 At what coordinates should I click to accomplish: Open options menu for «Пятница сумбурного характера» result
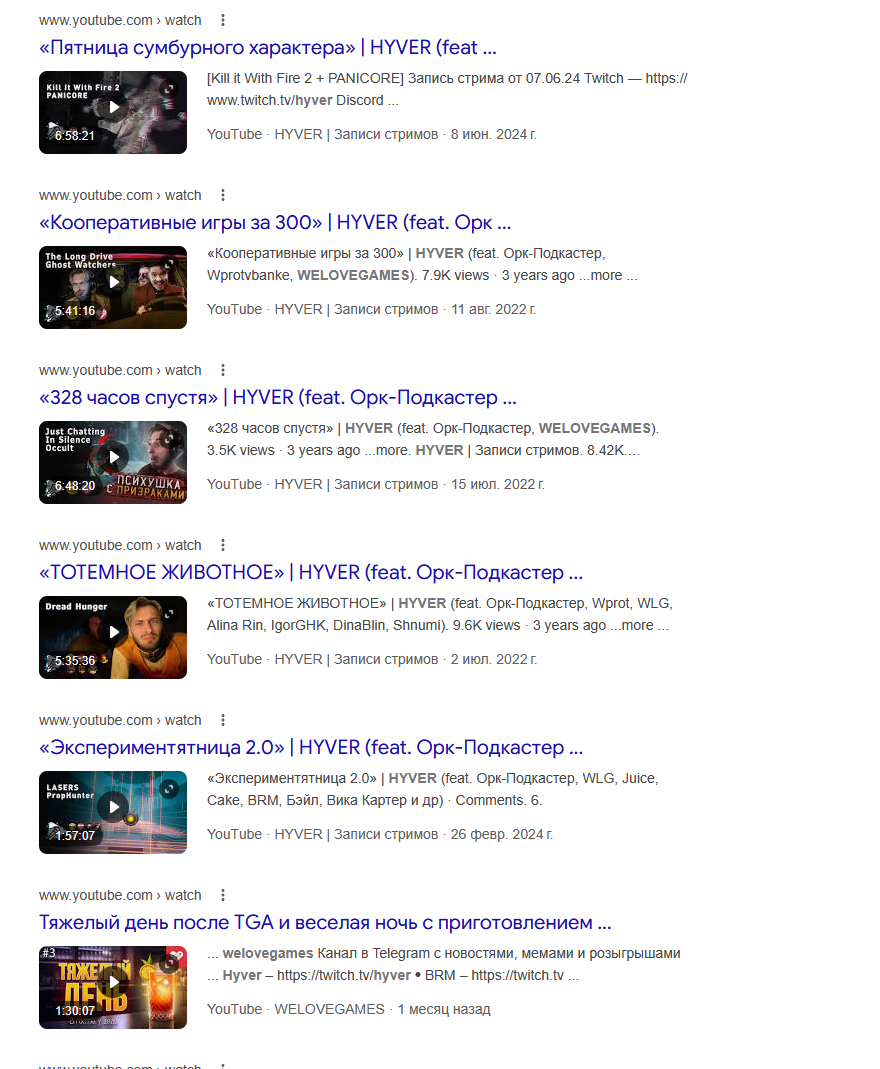coord(222,20)
